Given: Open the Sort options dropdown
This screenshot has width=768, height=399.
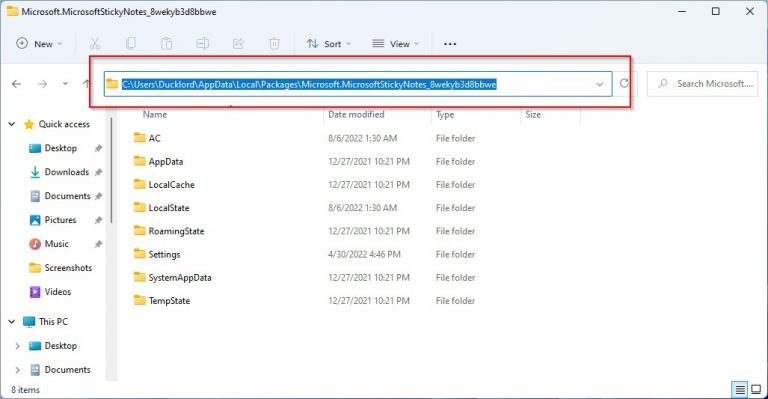Looking at the screenshot, I should coord(329,44).
